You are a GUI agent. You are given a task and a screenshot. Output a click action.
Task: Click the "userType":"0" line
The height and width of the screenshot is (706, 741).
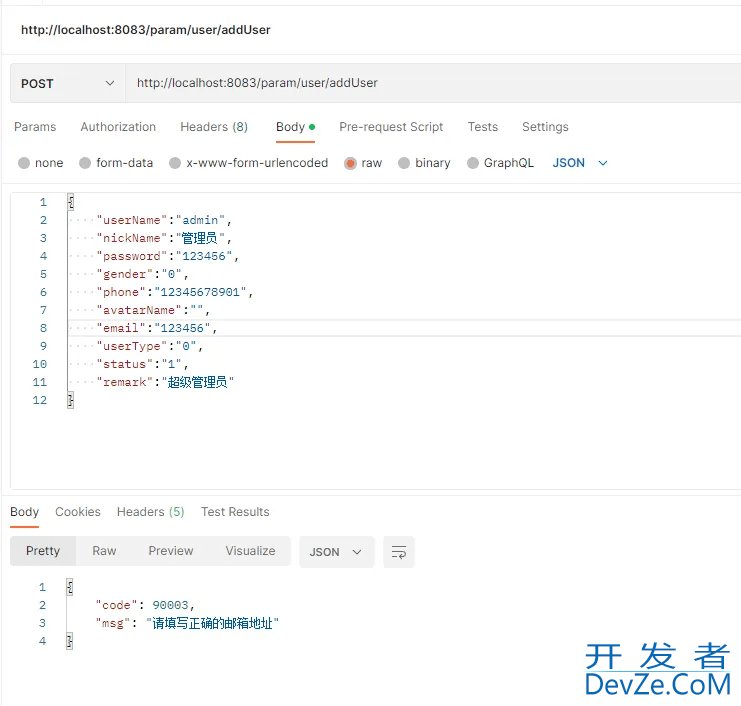point(150,346)
